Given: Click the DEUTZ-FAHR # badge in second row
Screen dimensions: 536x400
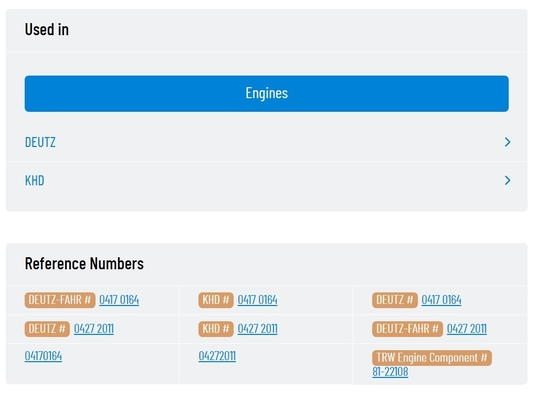Looking at the screenshot, I should (407, 329).
